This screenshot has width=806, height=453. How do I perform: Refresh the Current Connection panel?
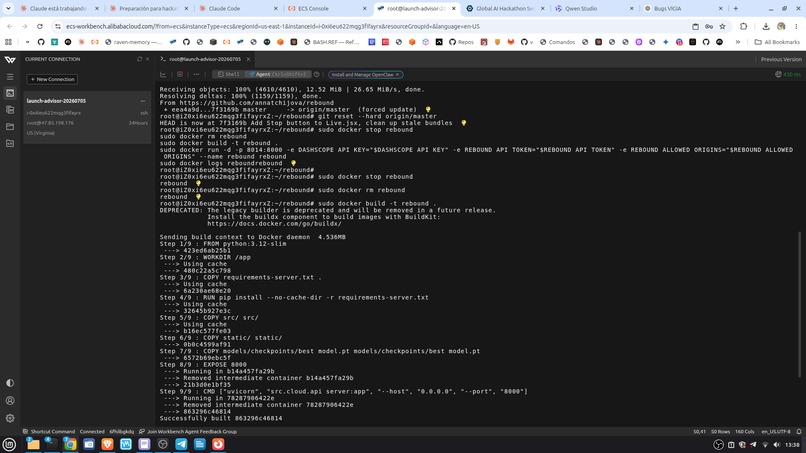click(x=139, y=59)
